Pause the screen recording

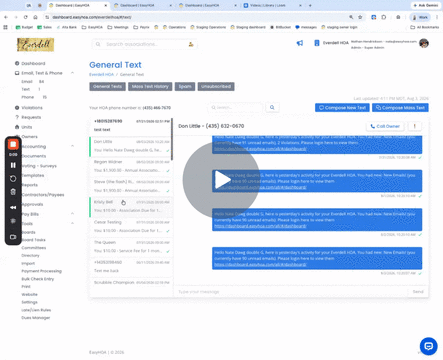coord(13,165)
